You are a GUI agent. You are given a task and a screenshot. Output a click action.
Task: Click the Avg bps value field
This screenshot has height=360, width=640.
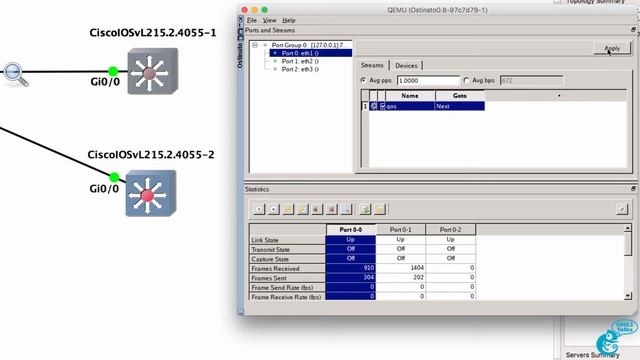coord(531,80)
